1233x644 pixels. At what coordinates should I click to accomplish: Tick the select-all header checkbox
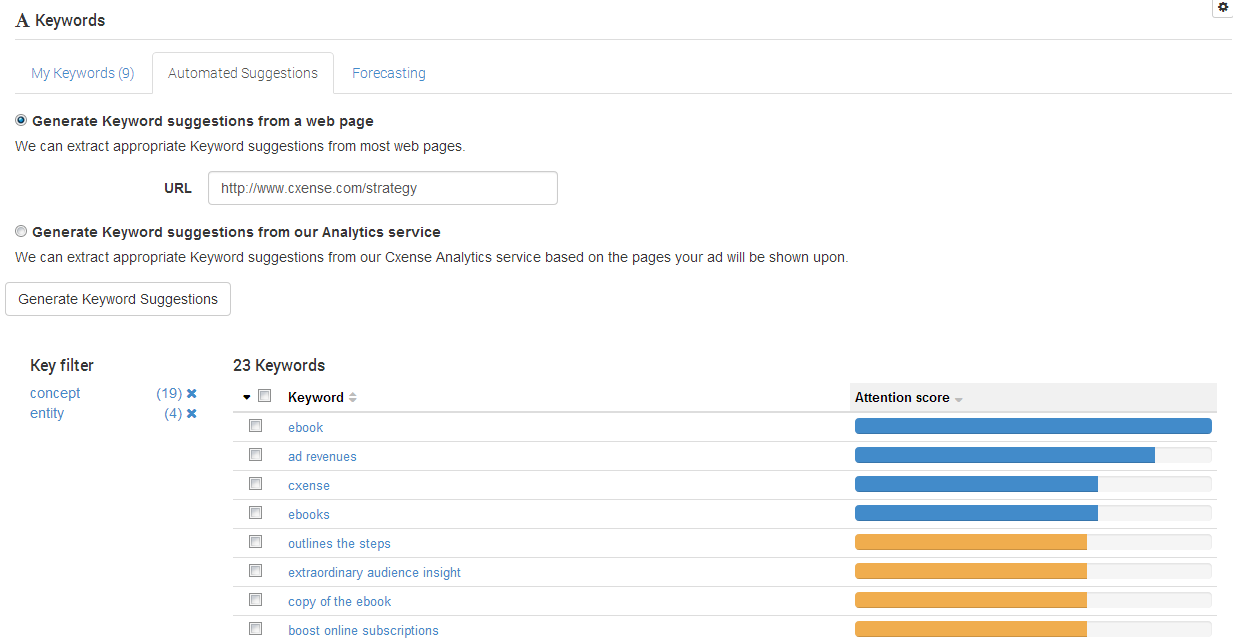[x=265, y=396]
